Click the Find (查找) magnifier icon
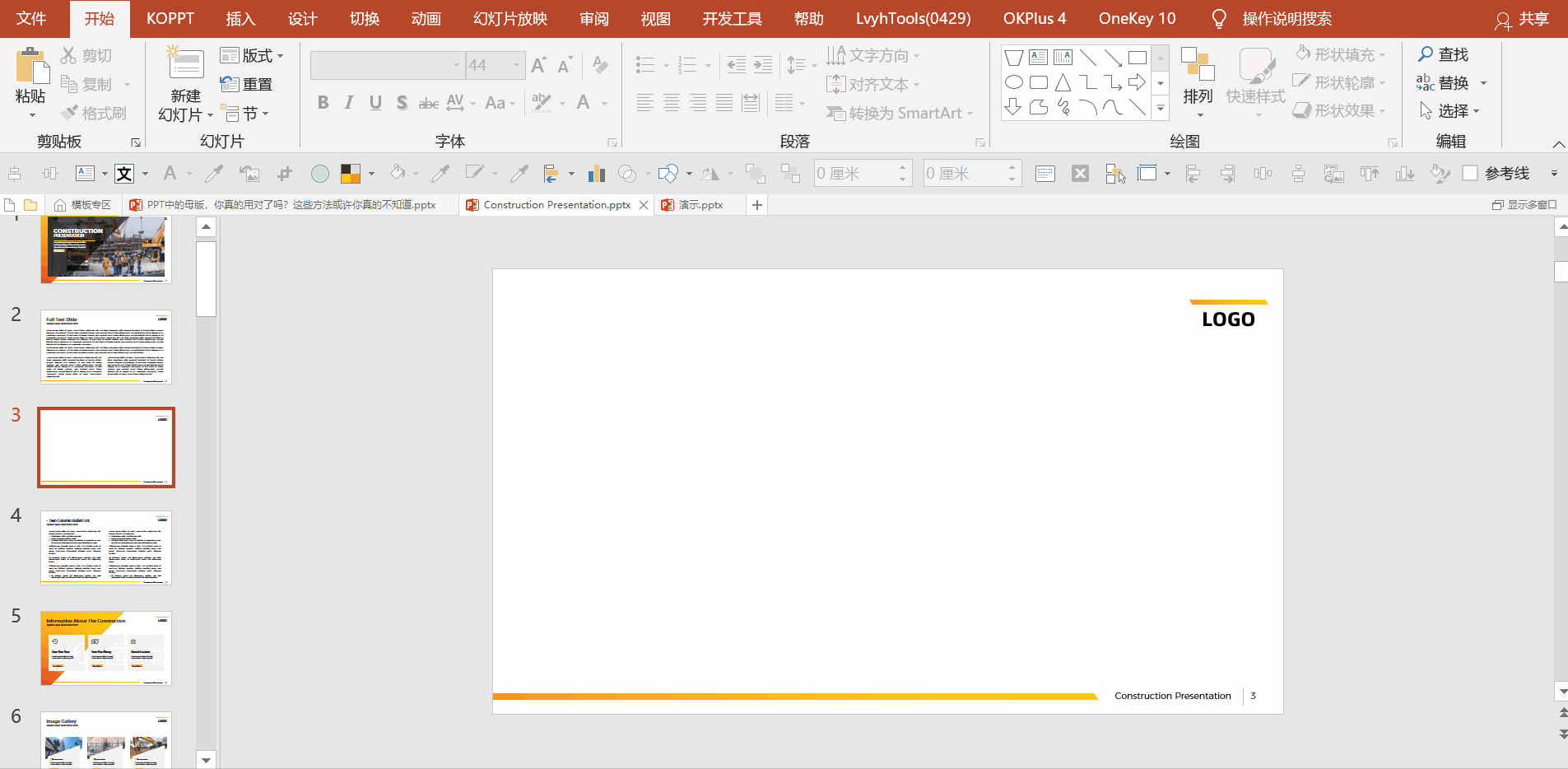The height and width of the screenshot is (769, 1568). pyautogui.click(x=1426, y=54)
